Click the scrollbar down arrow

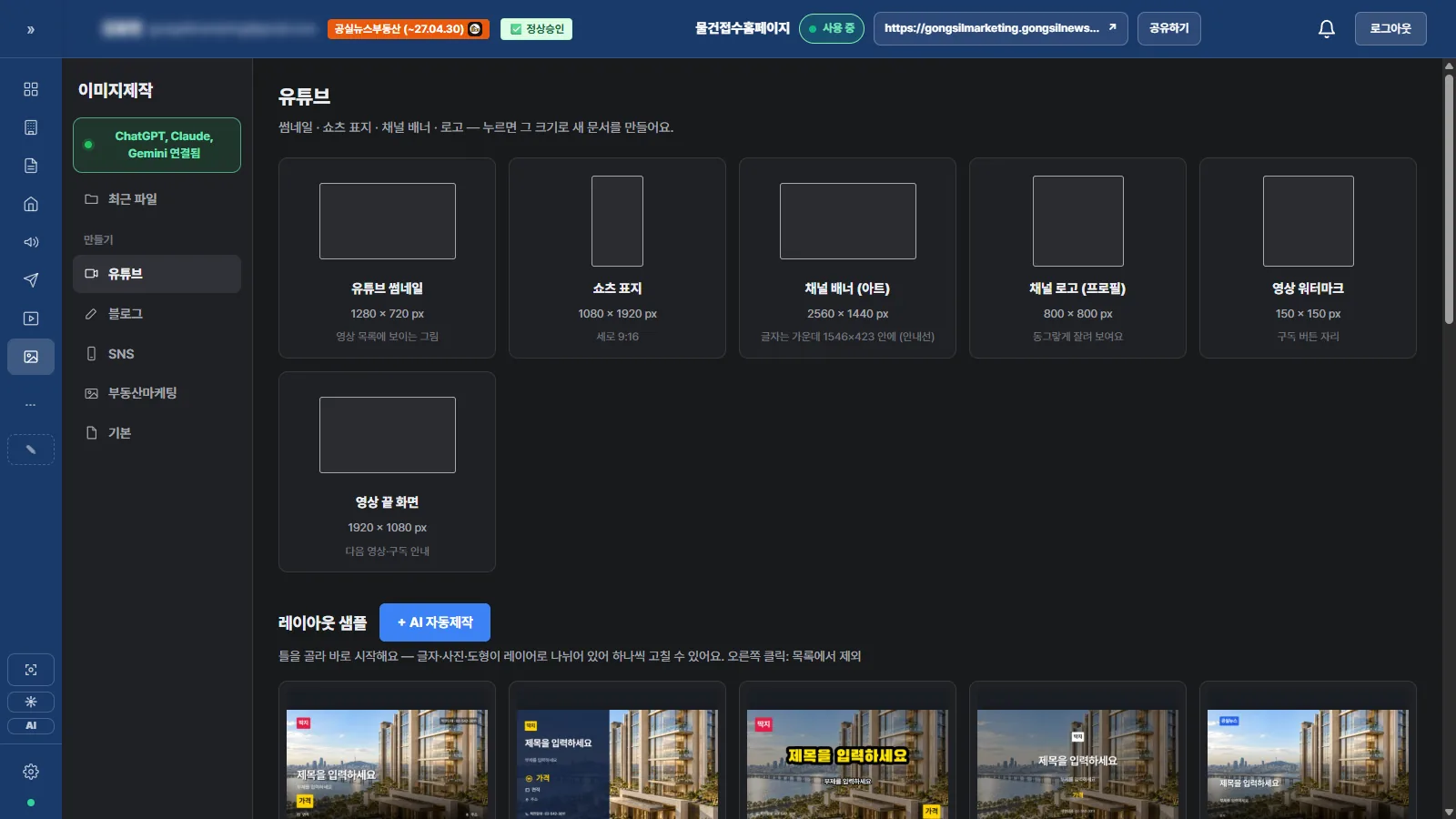click(1449, 812)
